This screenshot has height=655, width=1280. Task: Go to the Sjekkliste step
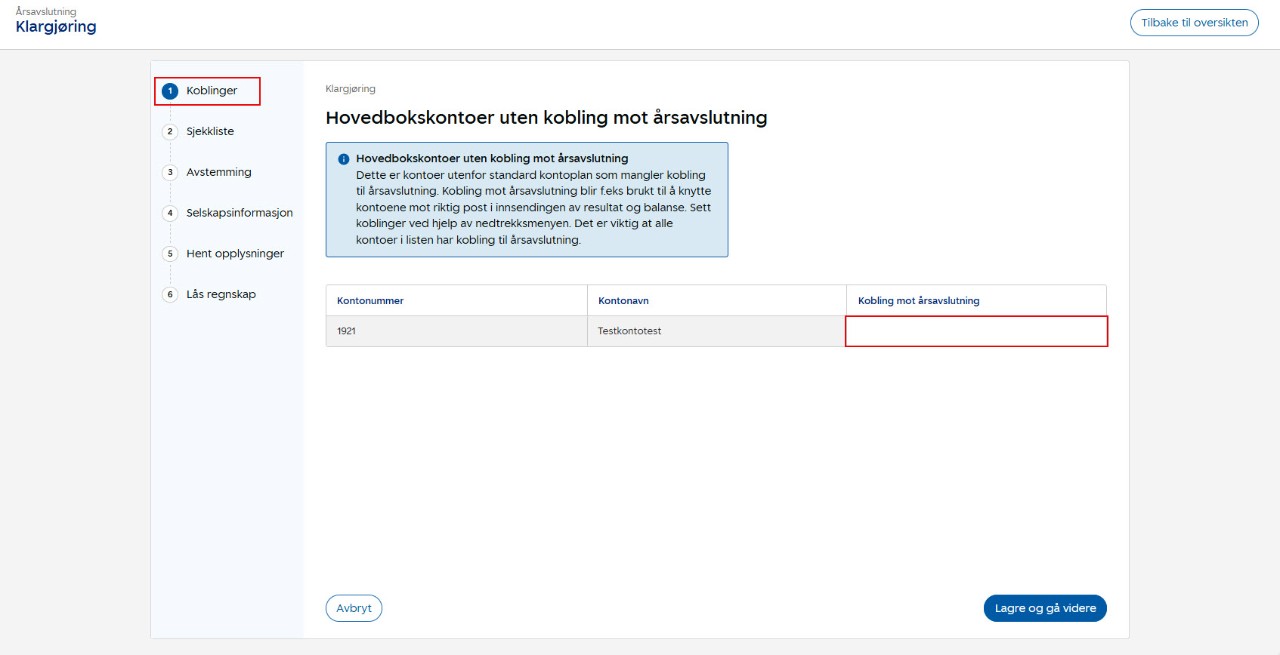(210, 132)
